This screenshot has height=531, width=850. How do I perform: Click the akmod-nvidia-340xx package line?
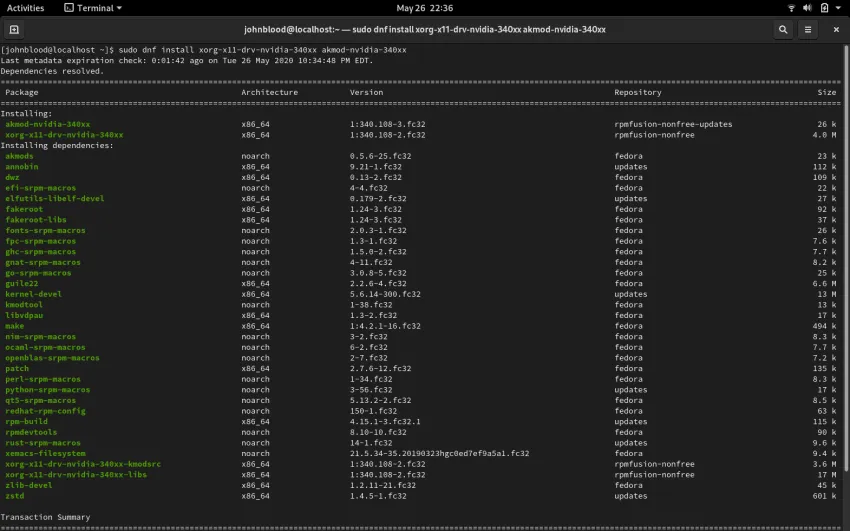pyautogui.click(x=47, y=124)
